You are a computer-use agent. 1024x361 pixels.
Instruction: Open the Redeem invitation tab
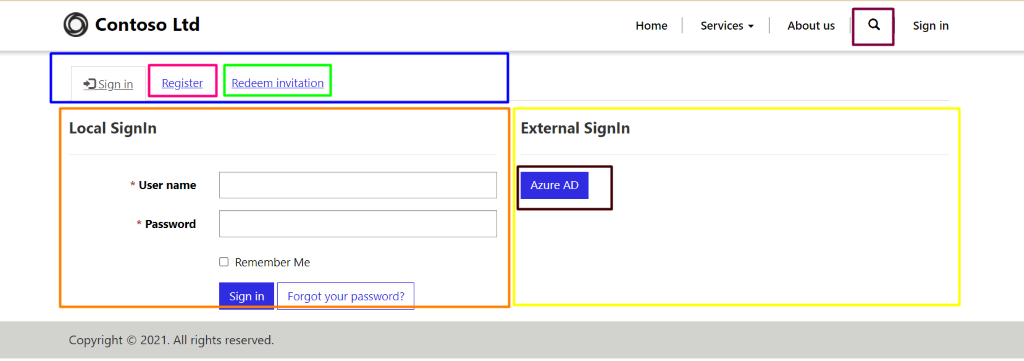coord(278,83)
